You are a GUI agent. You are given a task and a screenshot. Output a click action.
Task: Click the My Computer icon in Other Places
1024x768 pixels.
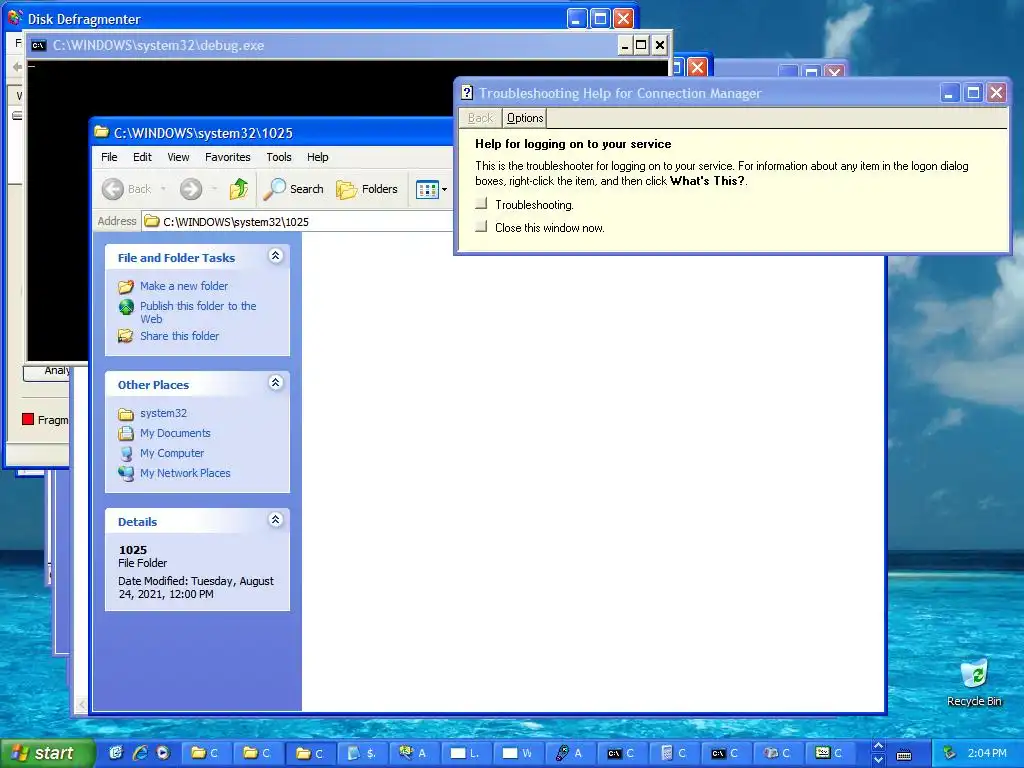(126, 453)
